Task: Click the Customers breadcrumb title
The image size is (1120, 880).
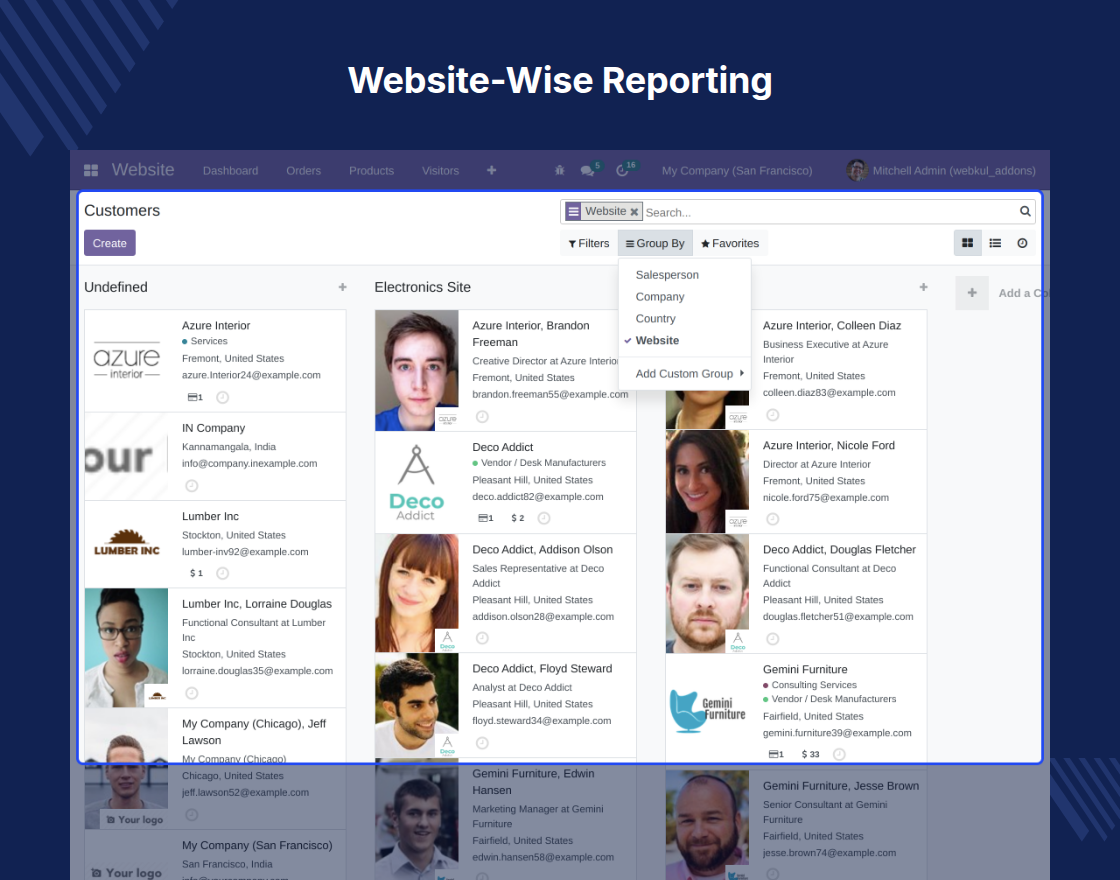Action: click(x=121, y=211)
